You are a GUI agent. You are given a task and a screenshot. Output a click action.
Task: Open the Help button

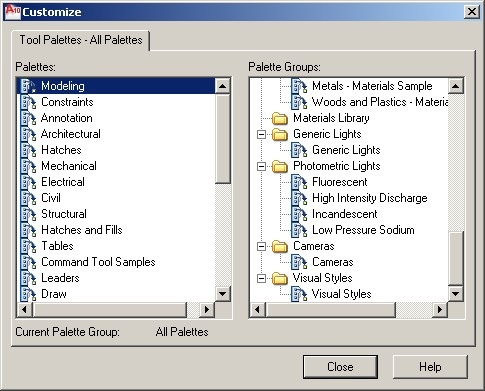pos(430,367)
